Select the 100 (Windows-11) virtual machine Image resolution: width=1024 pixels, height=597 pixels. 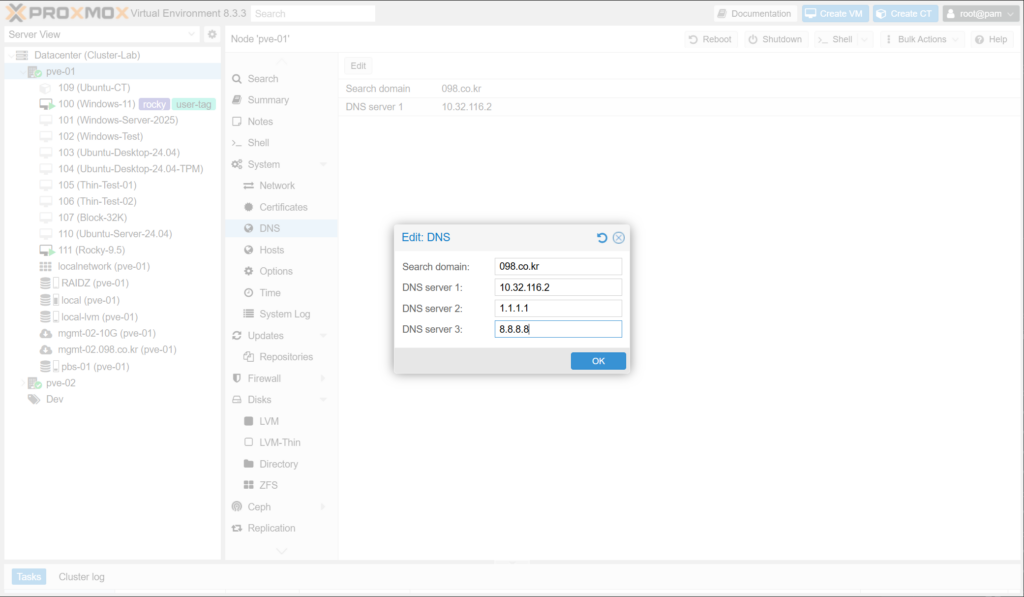96,104
